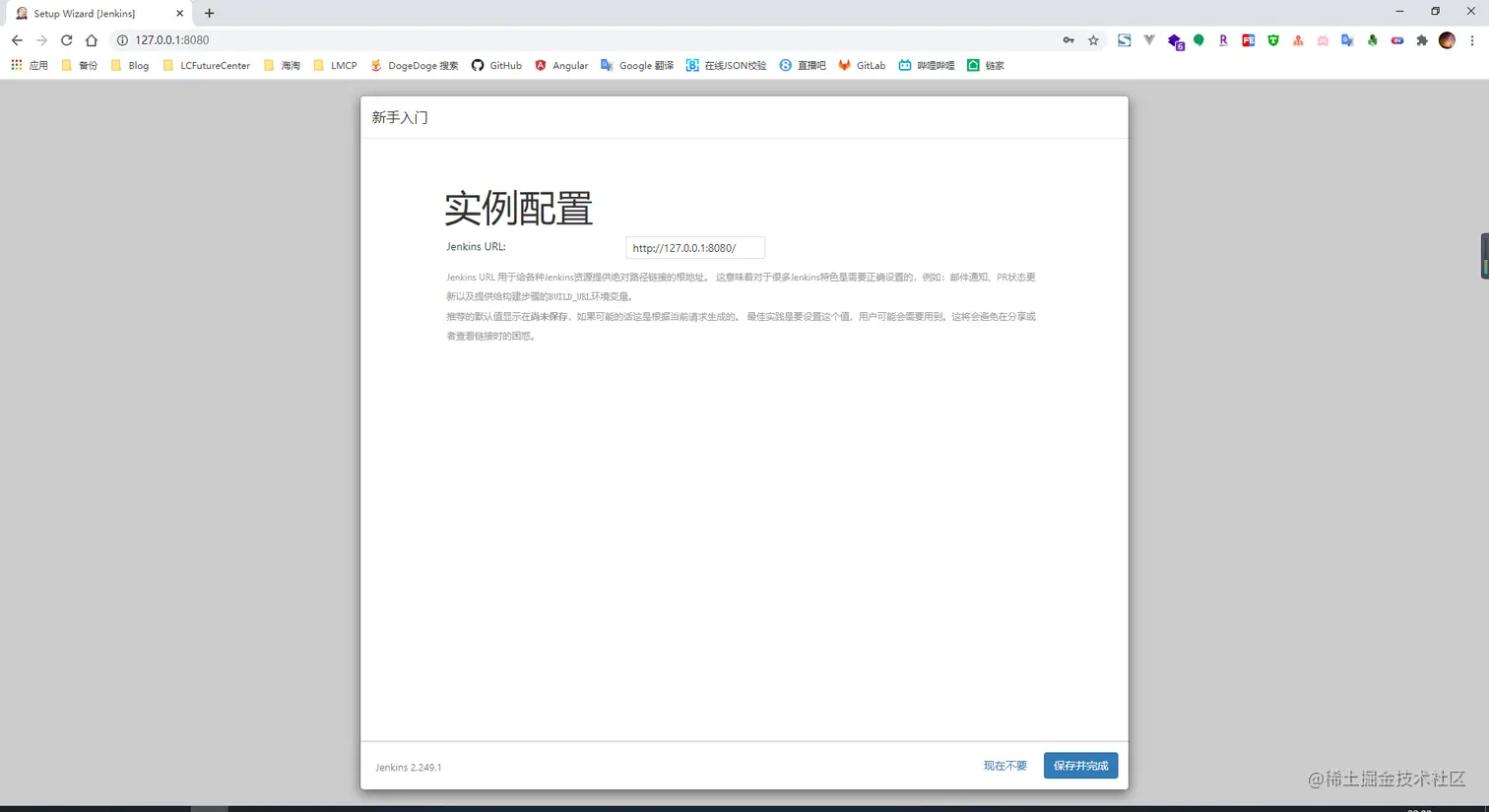
Task: Click the 新手入门 header text
Action: click(400, 117)
